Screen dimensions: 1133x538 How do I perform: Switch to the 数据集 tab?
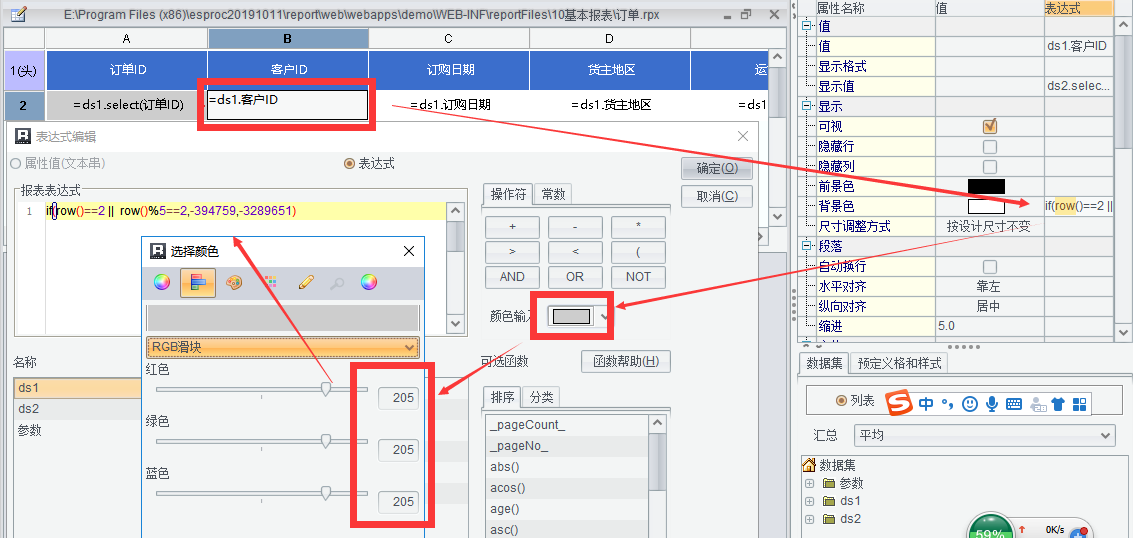[824, 363]
